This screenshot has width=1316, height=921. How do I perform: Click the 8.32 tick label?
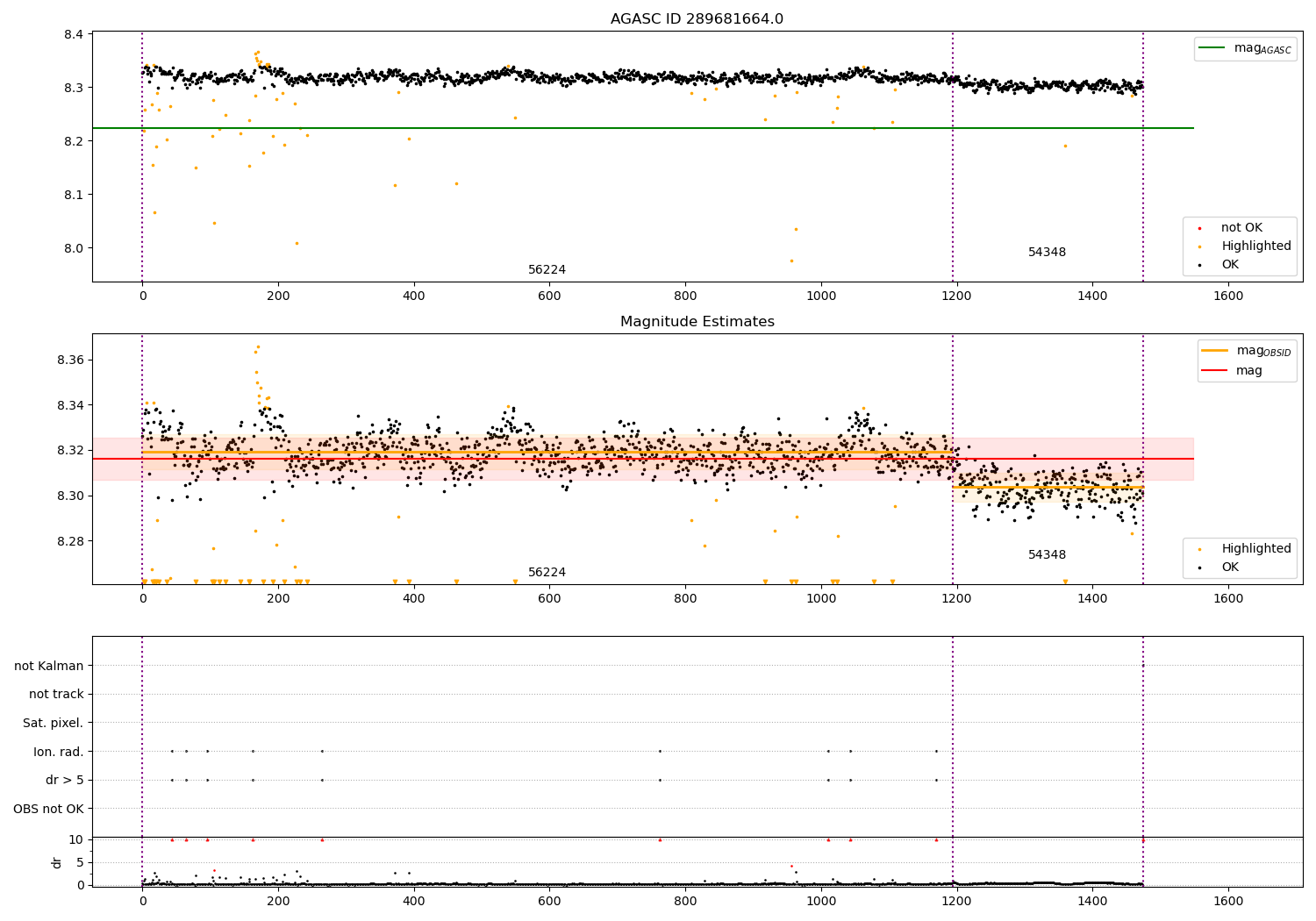point(69,451)
